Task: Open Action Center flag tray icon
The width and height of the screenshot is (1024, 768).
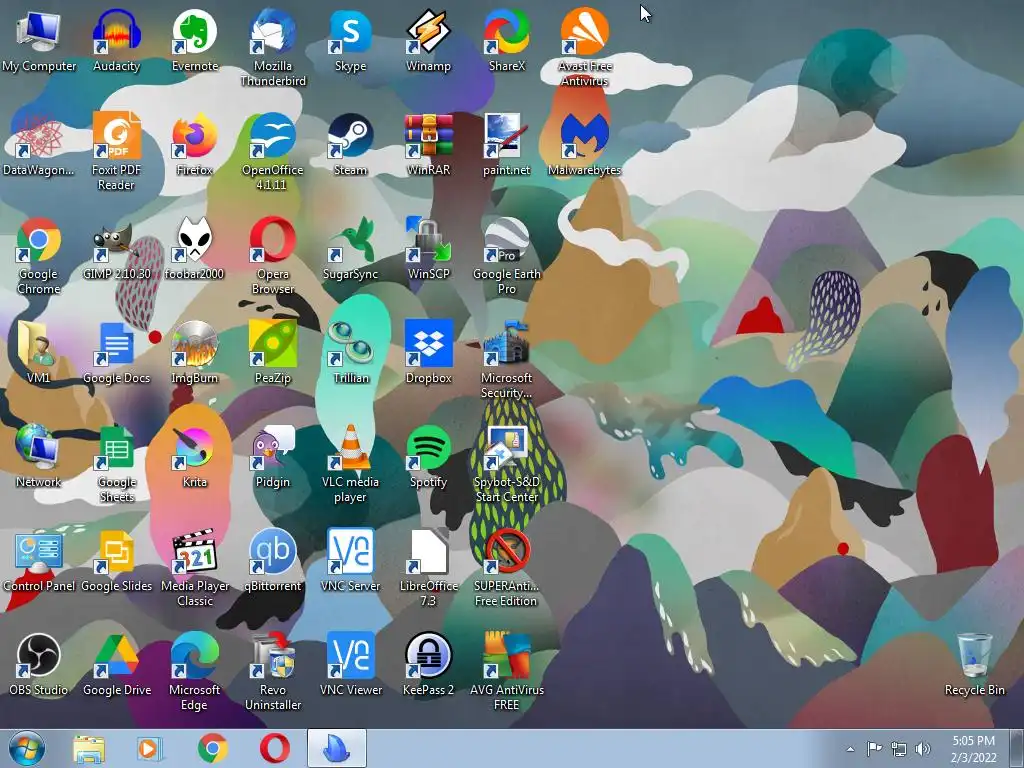Action: (874, 748)
